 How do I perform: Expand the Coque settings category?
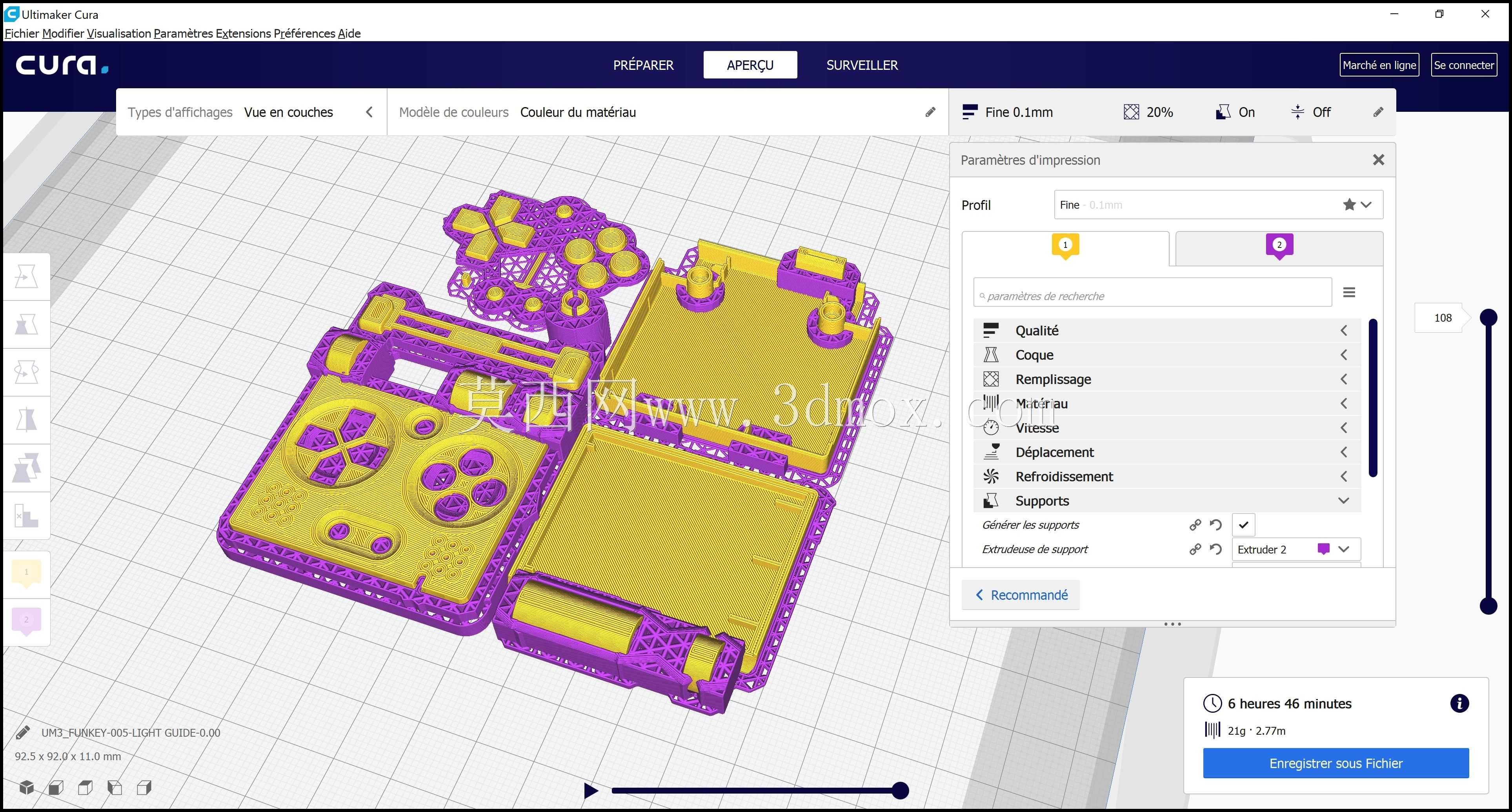1167,355
